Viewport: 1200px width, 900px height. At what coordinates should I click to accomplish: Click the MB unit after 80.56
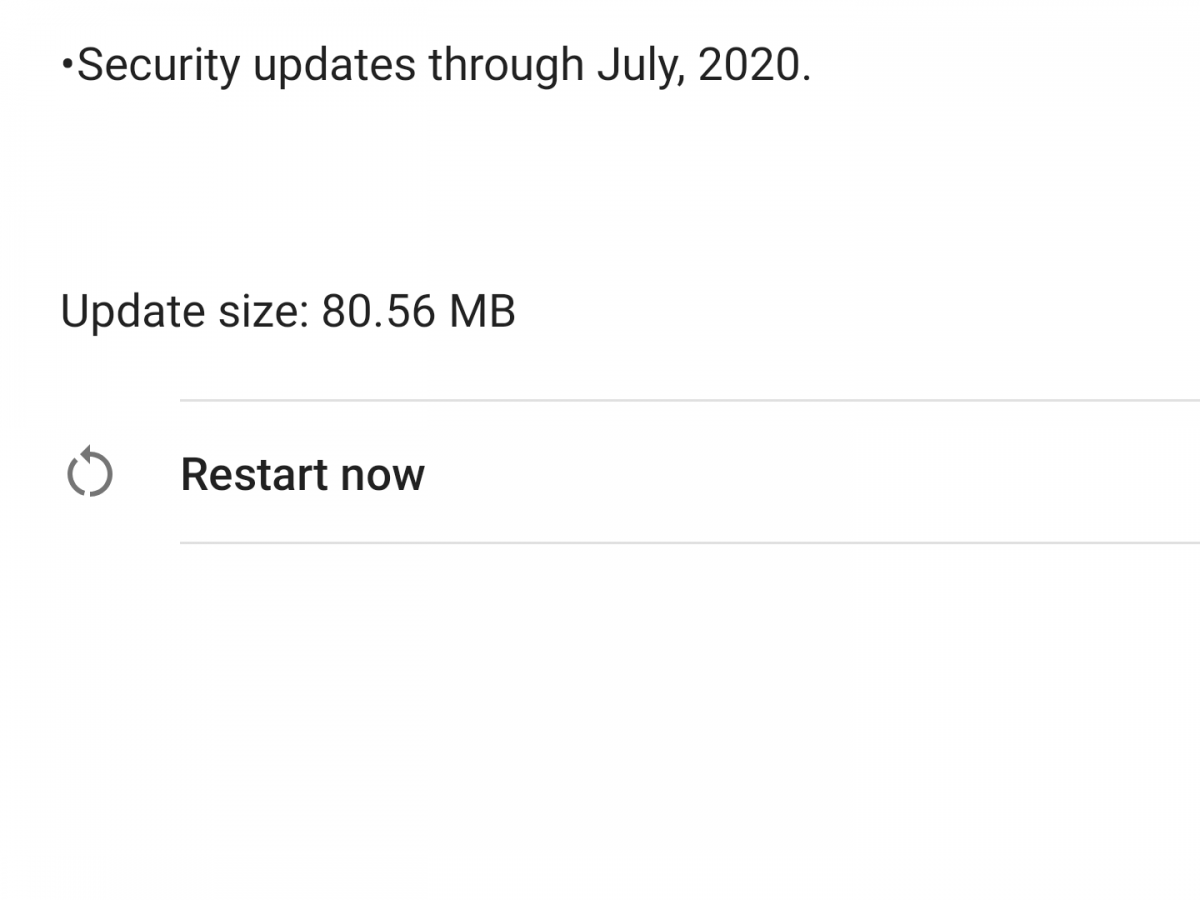[482, 312]
